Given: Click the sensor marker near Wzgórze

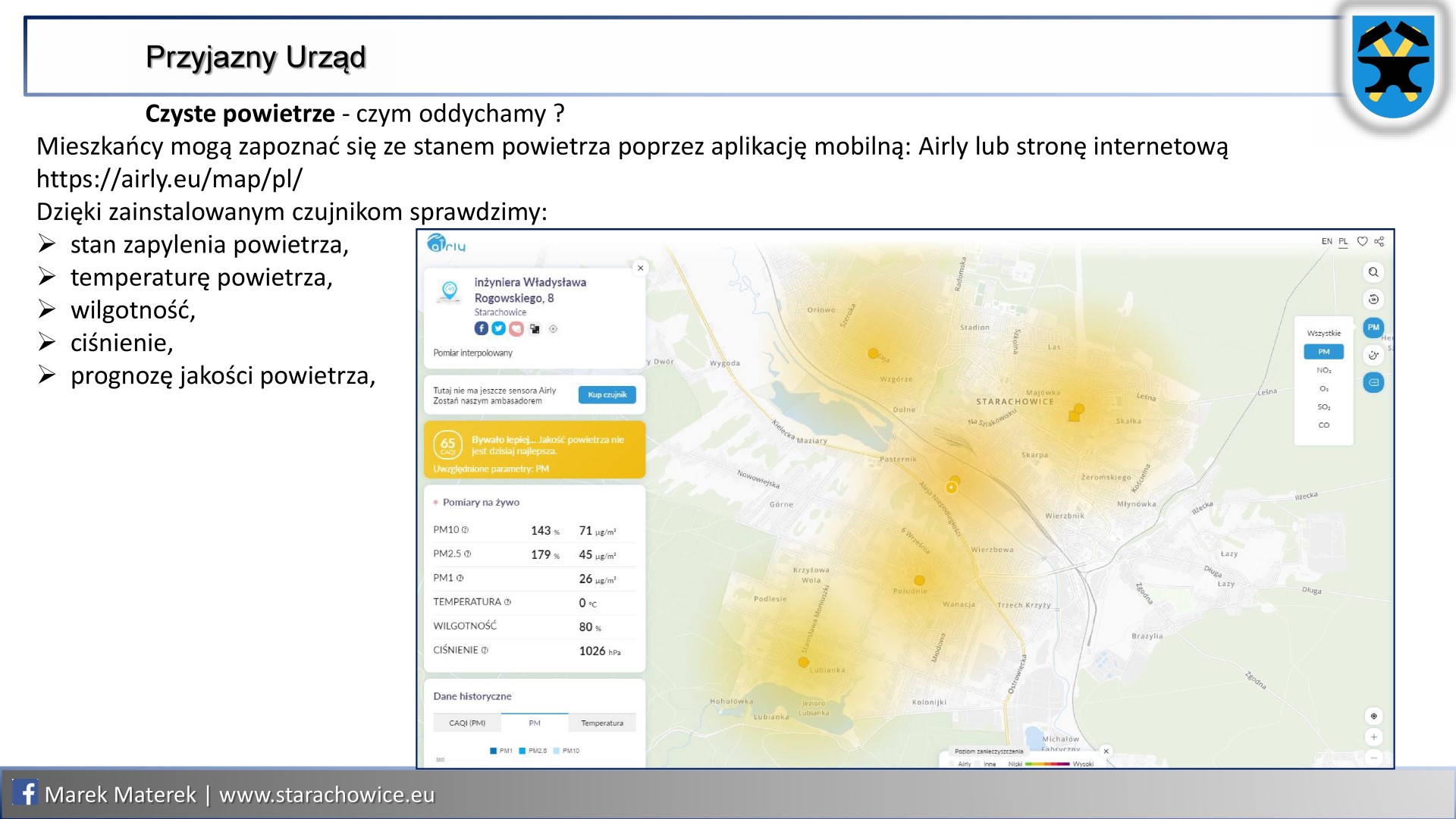Looking at the screenshot, I should (873, 353).
